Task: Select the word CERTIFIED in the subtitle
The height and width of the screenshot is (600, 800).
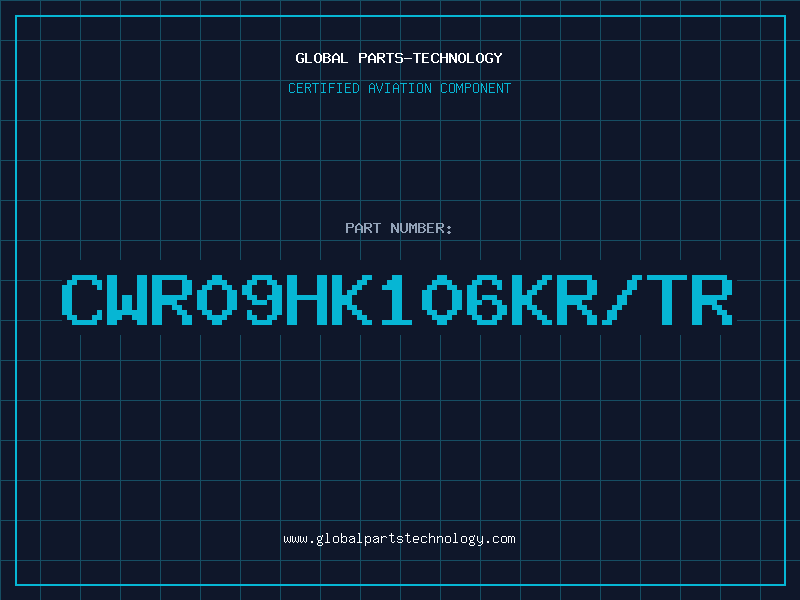Action: point(324,88)
